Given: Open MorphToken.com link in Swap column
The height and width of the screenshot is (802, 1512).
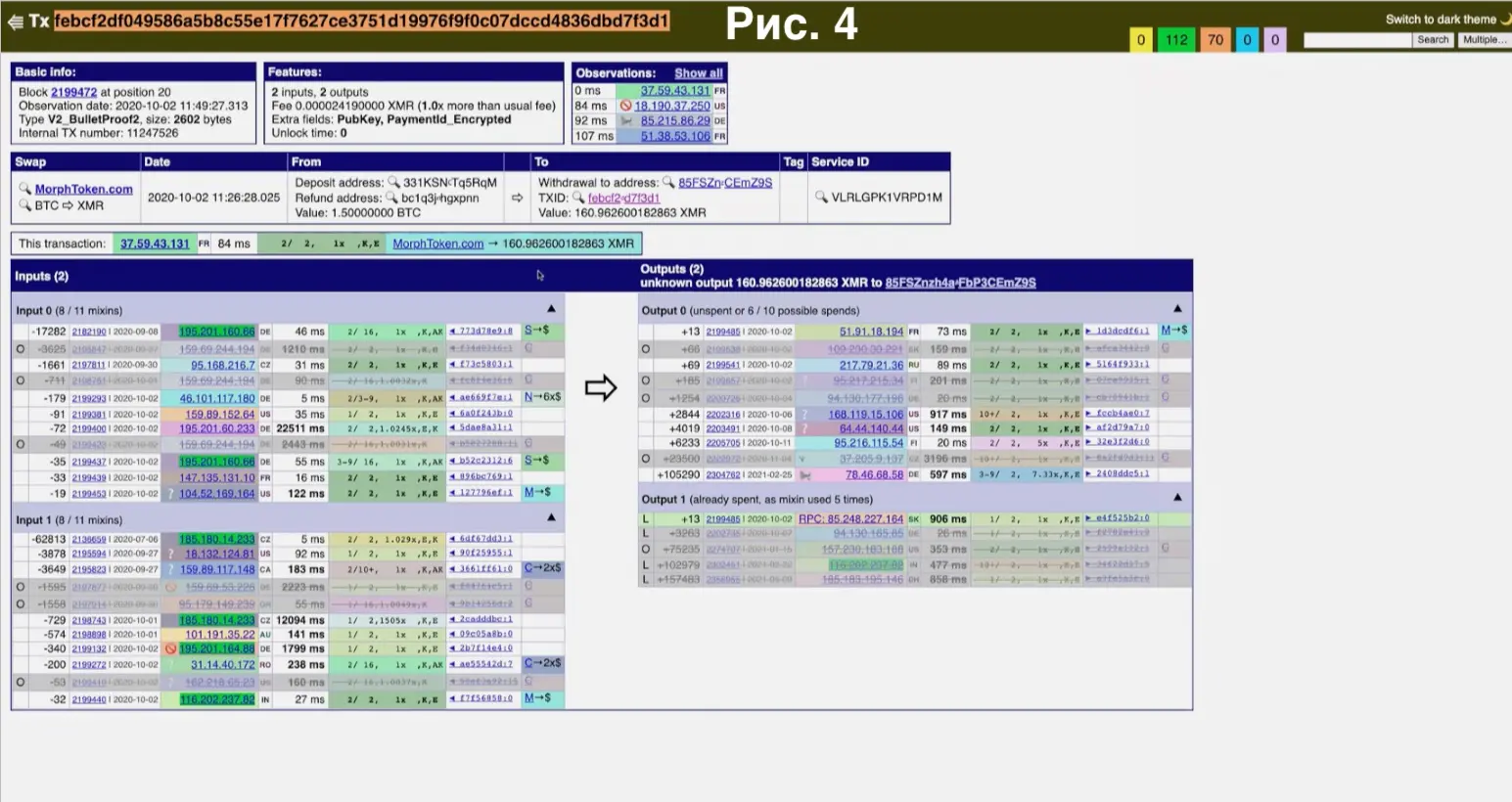Looking at the screenshot, I should tap(84, 189).
